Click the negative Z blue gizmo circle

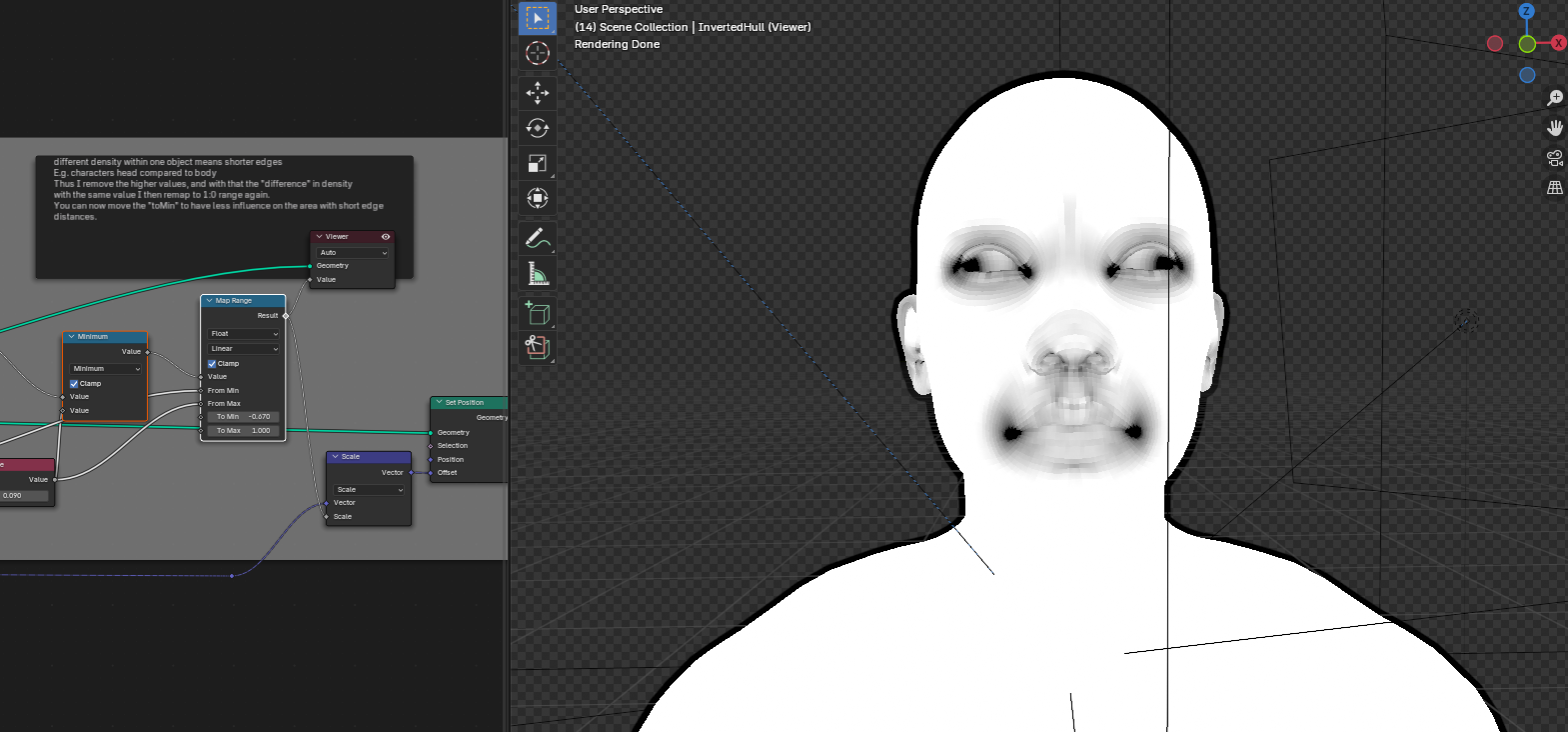point(1527,75)
